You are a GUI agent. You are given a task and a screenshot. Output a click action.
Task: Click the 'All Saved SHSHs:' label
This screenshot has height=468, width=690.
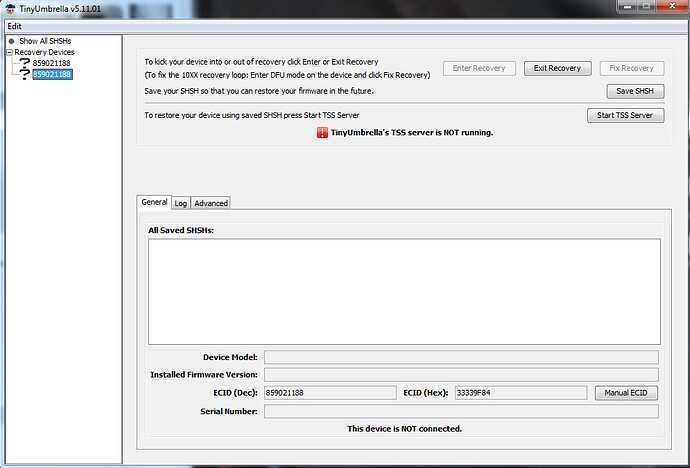pyautogui.click(x=181, y=230)
